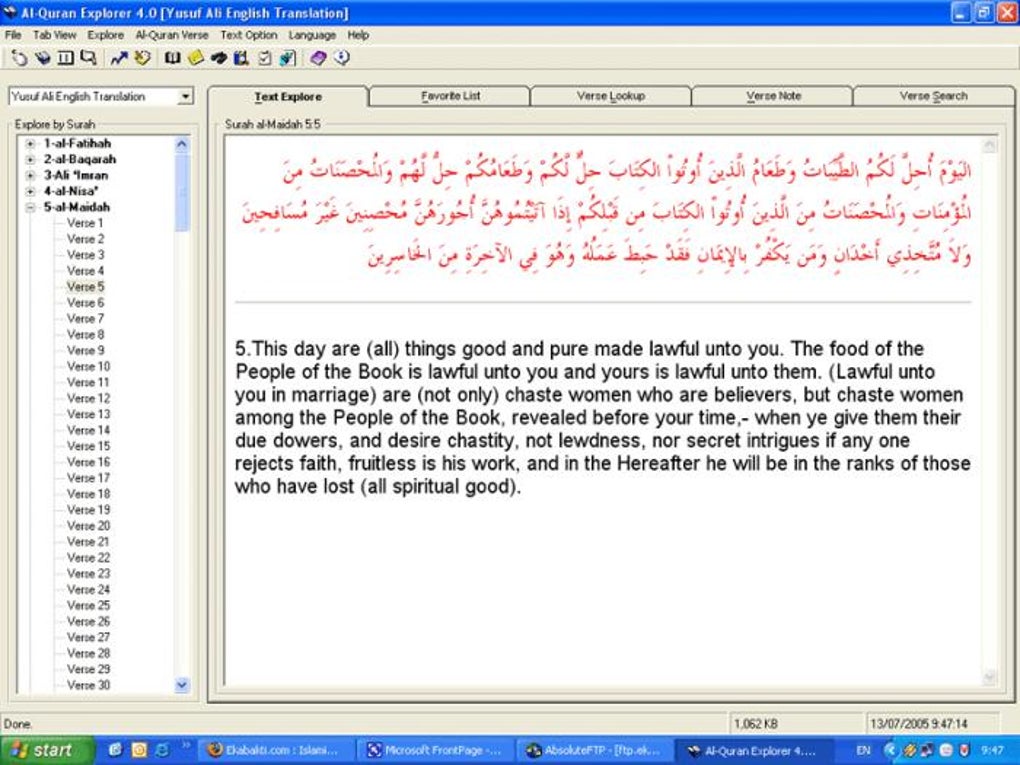Click the black open-book toolbar icon
The height and width of the screenshot is (765, 1020).
pyautogui.click(x=172, y=59)
